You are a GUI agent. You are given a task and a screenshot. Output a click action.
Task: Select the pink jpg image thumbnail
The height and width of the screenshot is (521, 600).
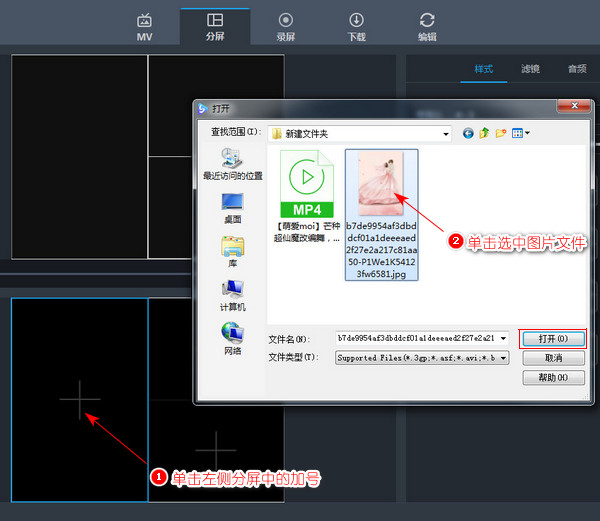381,184
